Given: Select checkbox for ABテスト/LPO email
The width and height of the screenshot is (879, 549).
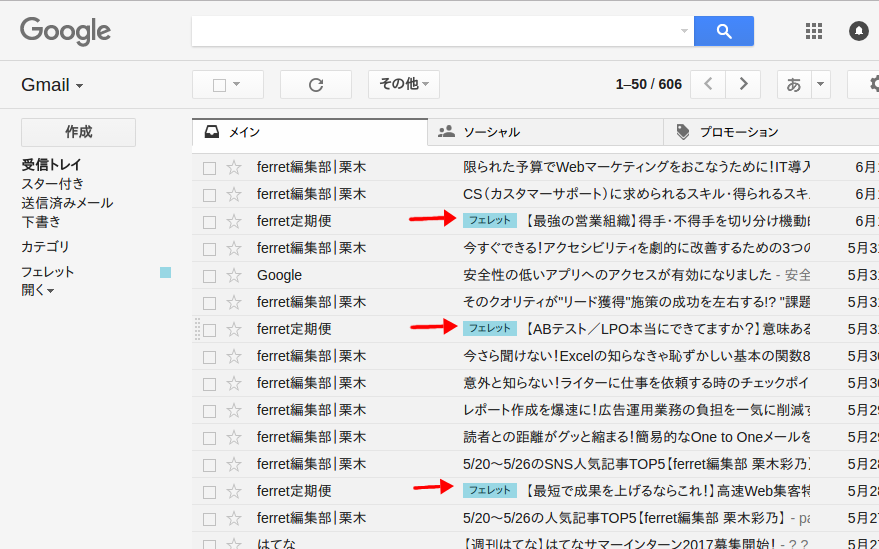Looking at the screenshot, I should [x=209, y=330].
